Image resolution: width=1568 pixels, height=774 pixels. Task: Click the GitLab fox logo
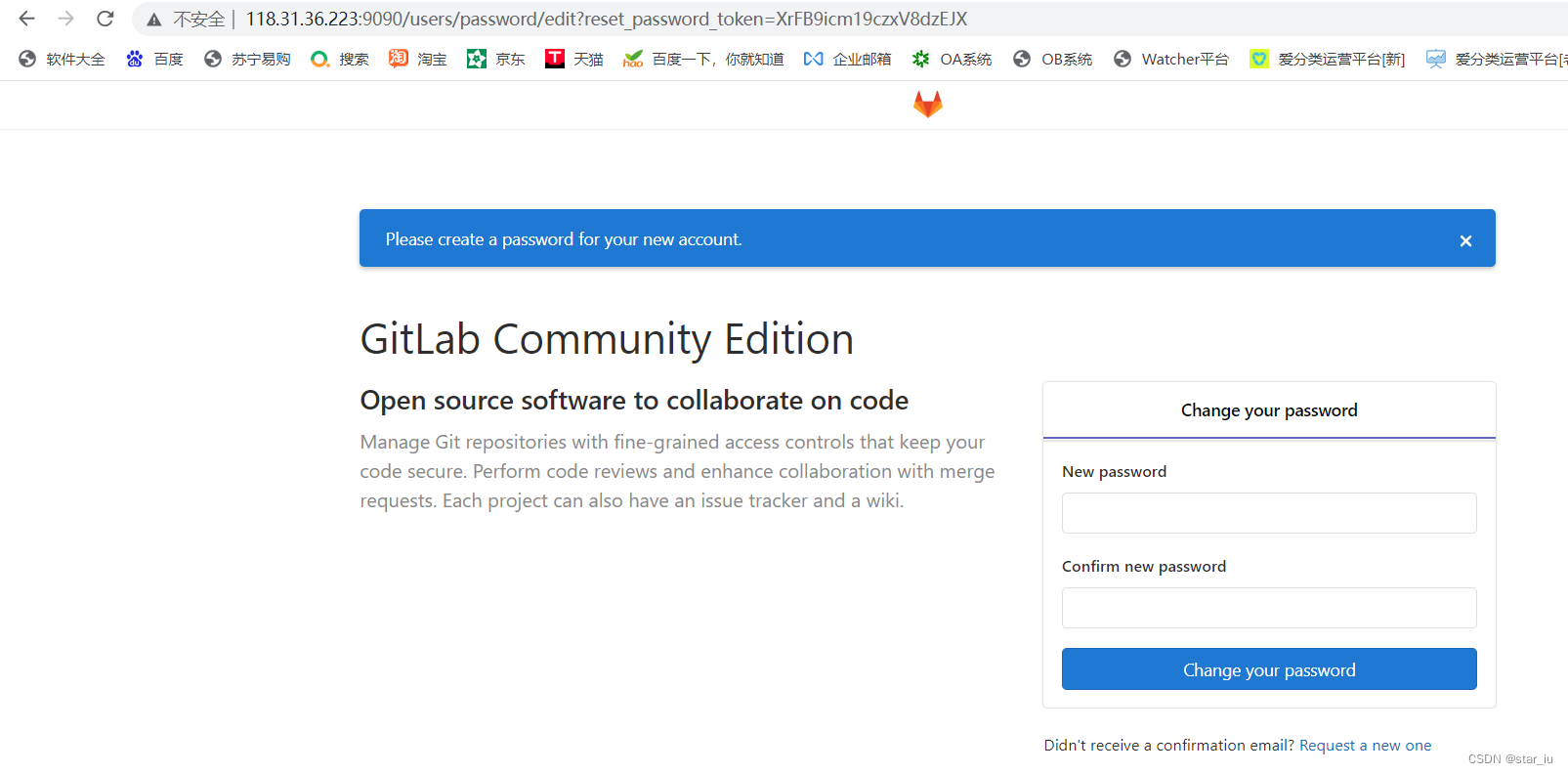928,104
